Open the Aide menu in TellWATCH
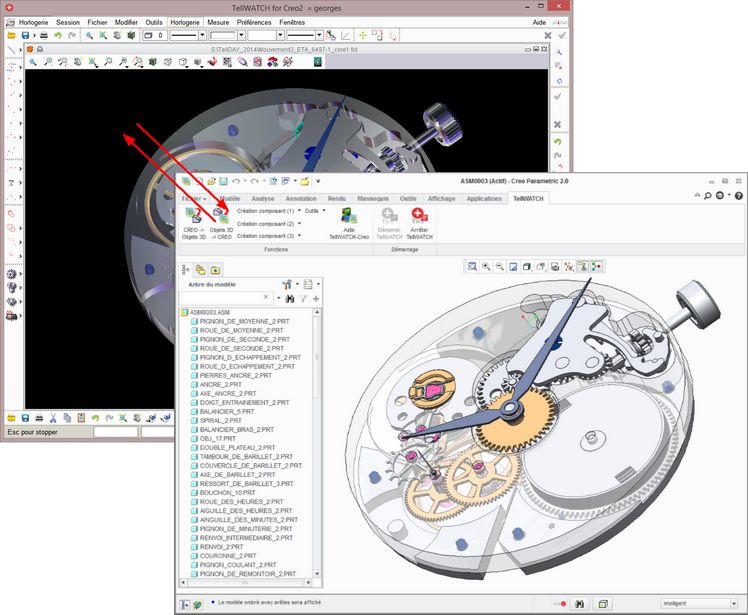 (x=539, y=22)
